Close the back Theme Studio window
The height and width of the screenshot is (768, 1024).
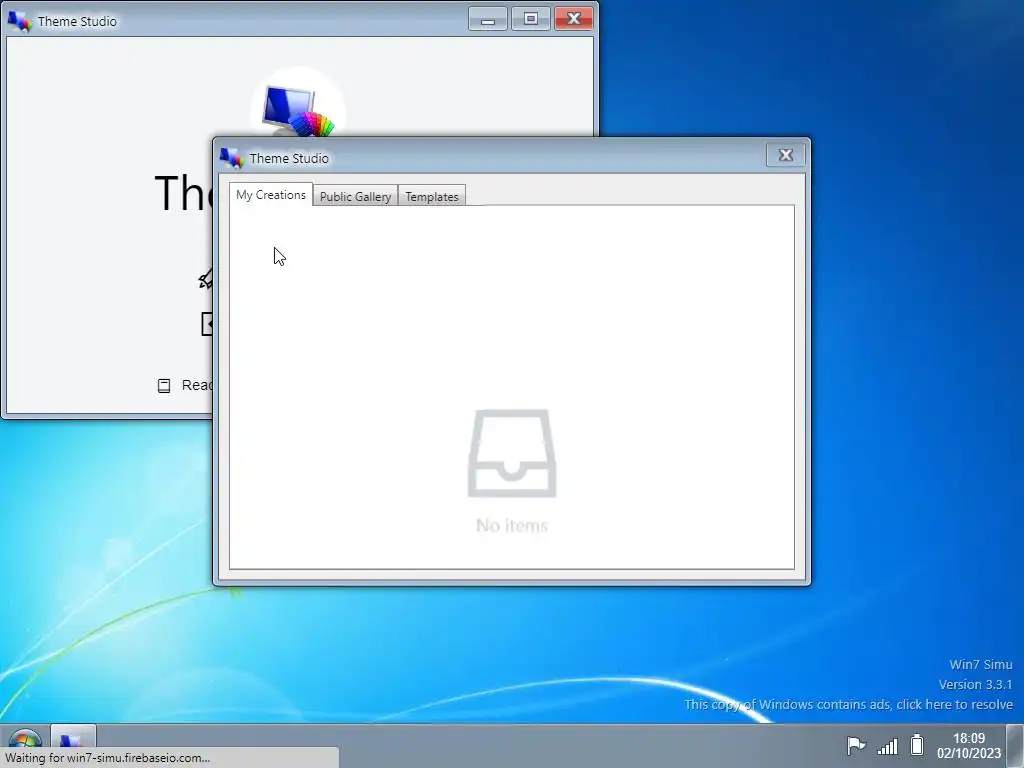(x=574, y=19)
